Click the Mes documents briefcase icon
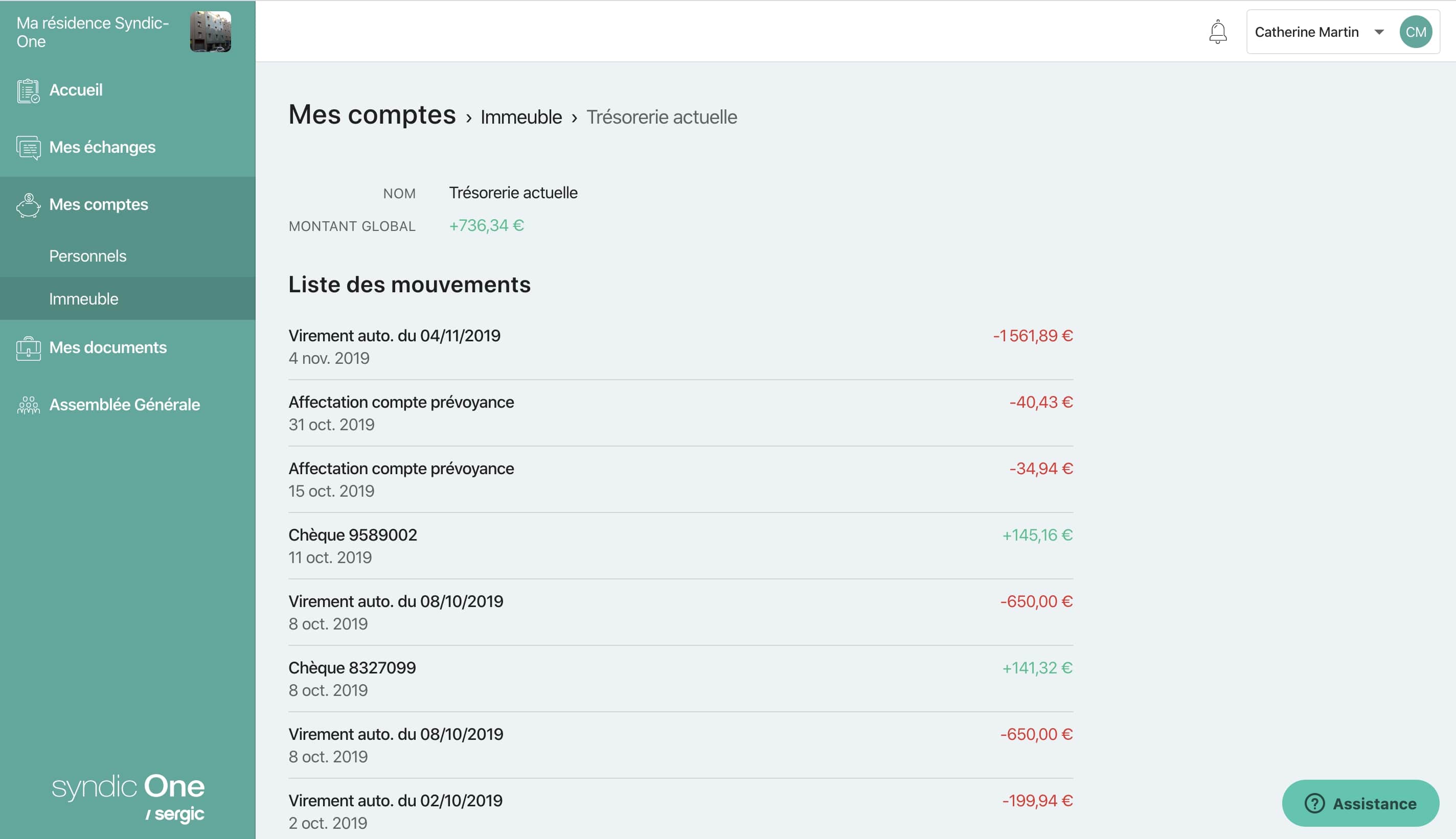 (28, 348)
